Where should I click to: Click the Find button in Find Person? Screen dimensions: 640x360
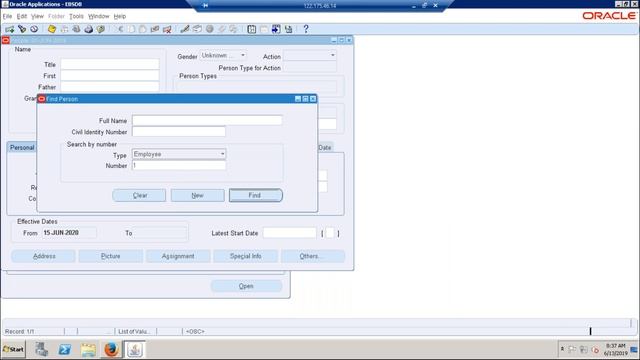tap(256, 195)
